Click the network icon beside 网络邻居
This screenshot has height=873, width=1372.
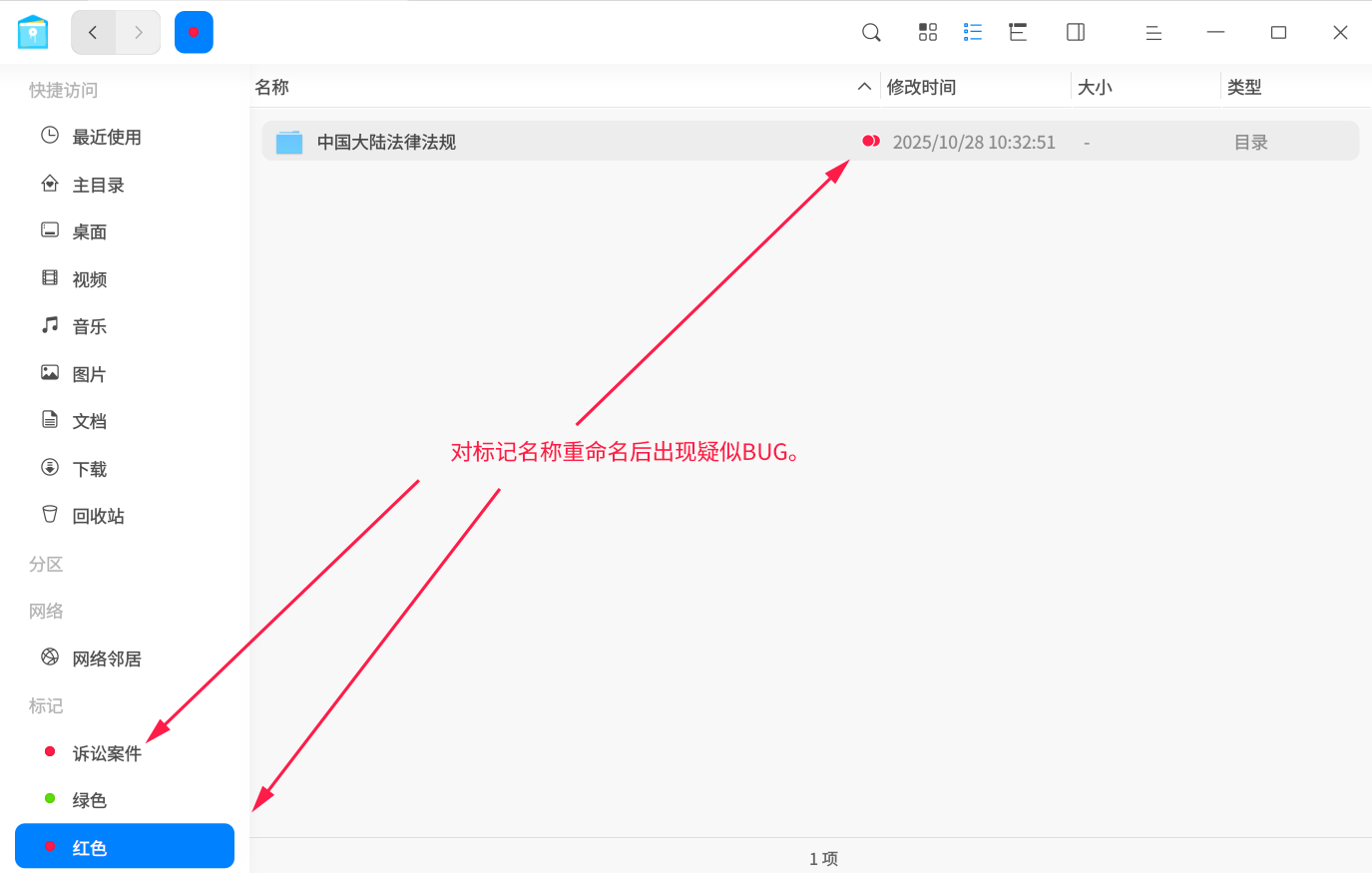click(x=50, y=656)
